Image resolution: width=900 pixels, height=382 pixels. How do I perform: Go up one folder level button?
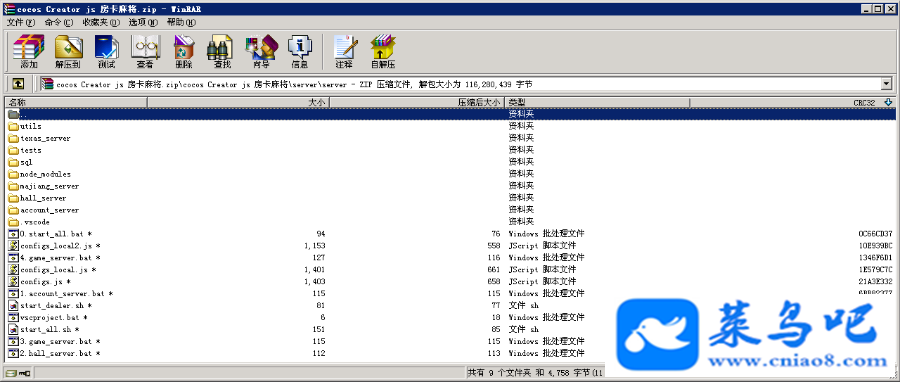coord(18,84)
